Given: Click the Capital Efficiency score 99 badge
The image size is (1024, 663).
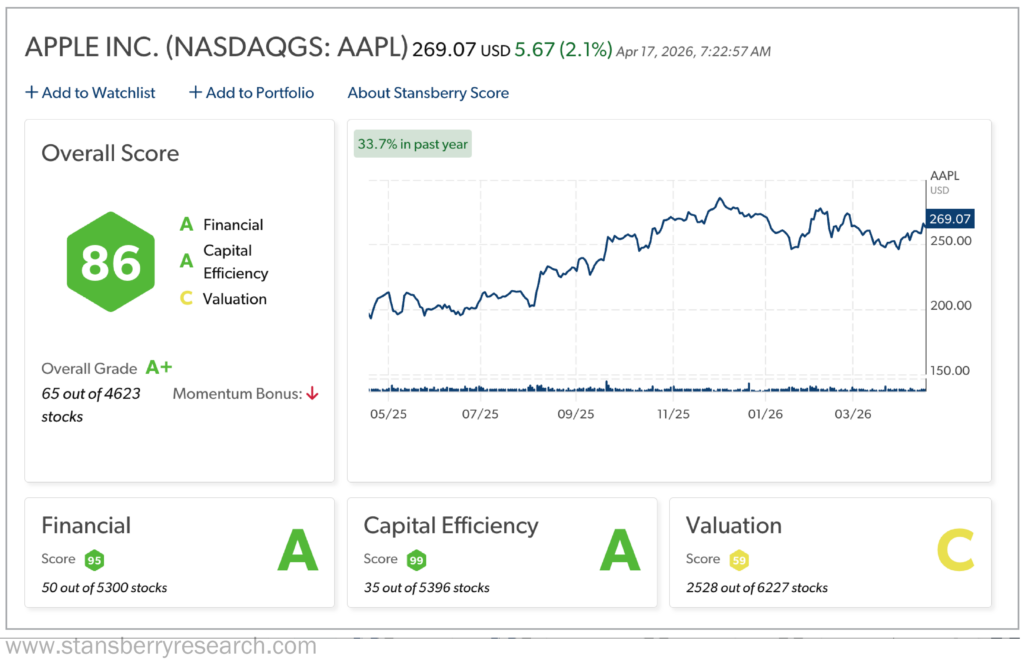Looking at the screenshot, I should click(416, 559).
